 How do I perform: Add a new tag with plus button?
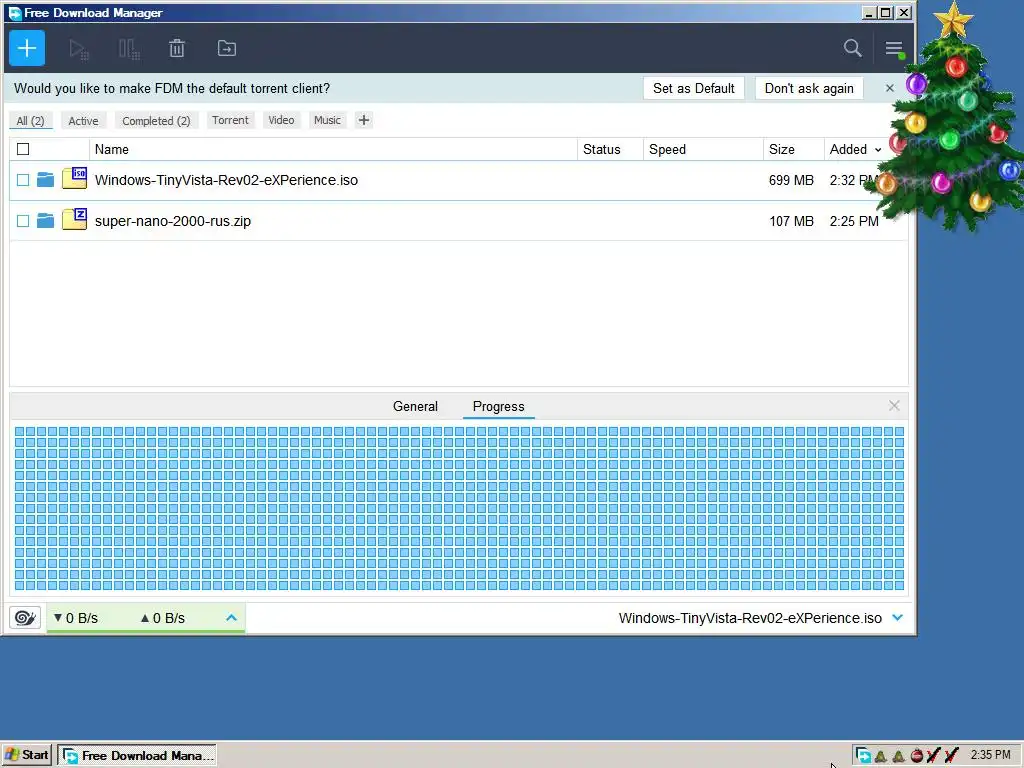click(364, 120)
